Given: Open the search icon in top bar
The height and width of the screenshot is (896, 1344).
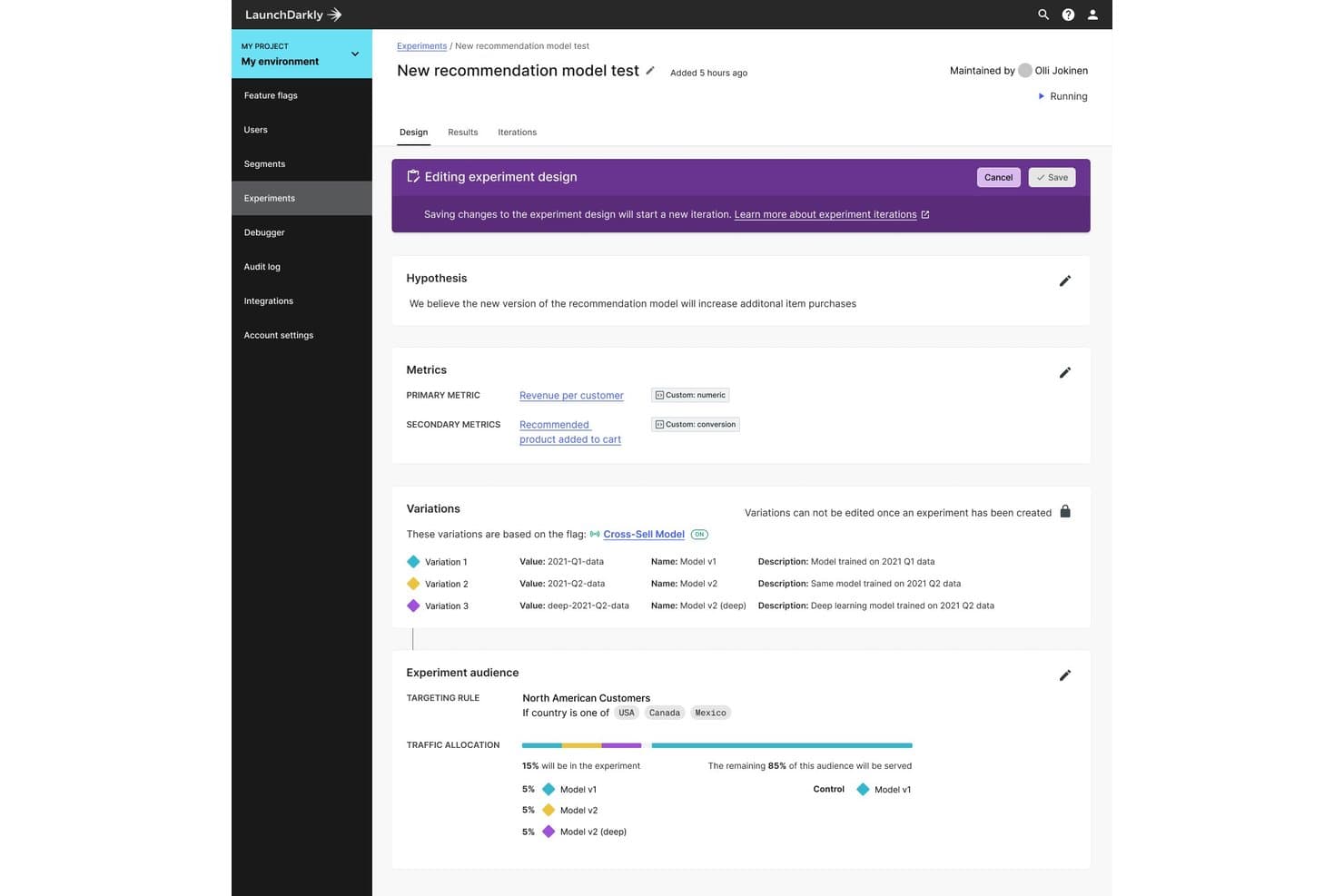Looking at the screenshot, I should point(1043,15).
